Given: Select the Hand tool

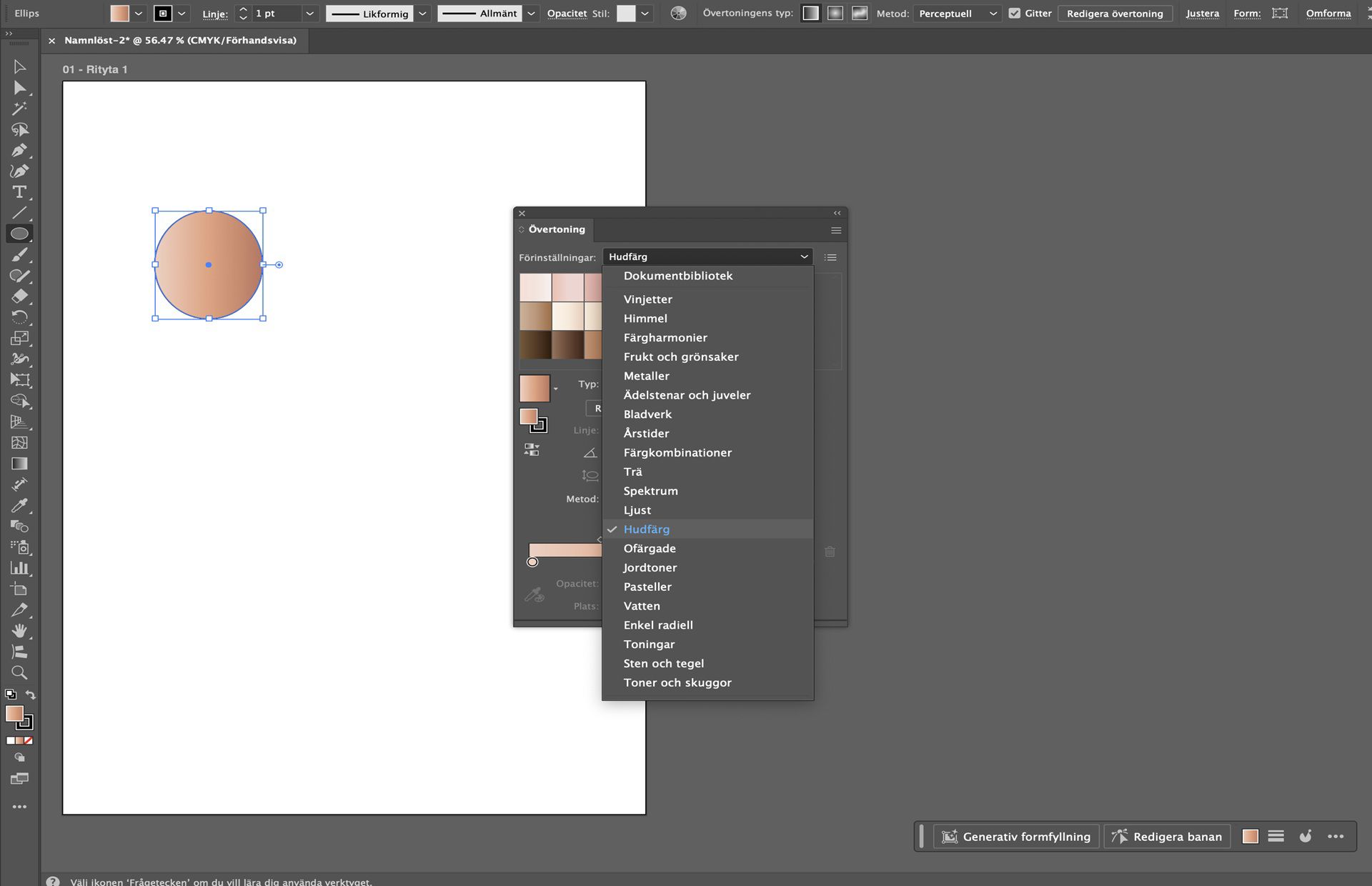Looking at the screenshot, I should pyautogui.click(x=20, y=631).
